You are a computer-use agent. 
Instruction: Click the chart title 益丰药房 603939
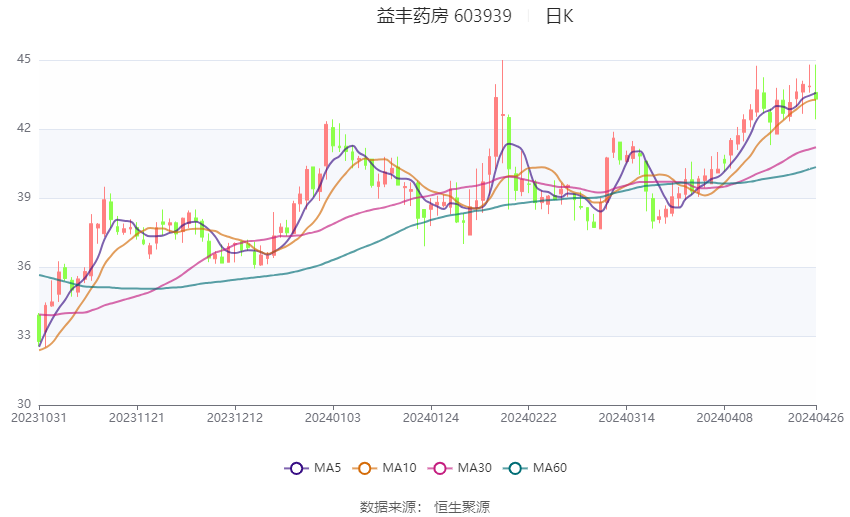(444, 16)
